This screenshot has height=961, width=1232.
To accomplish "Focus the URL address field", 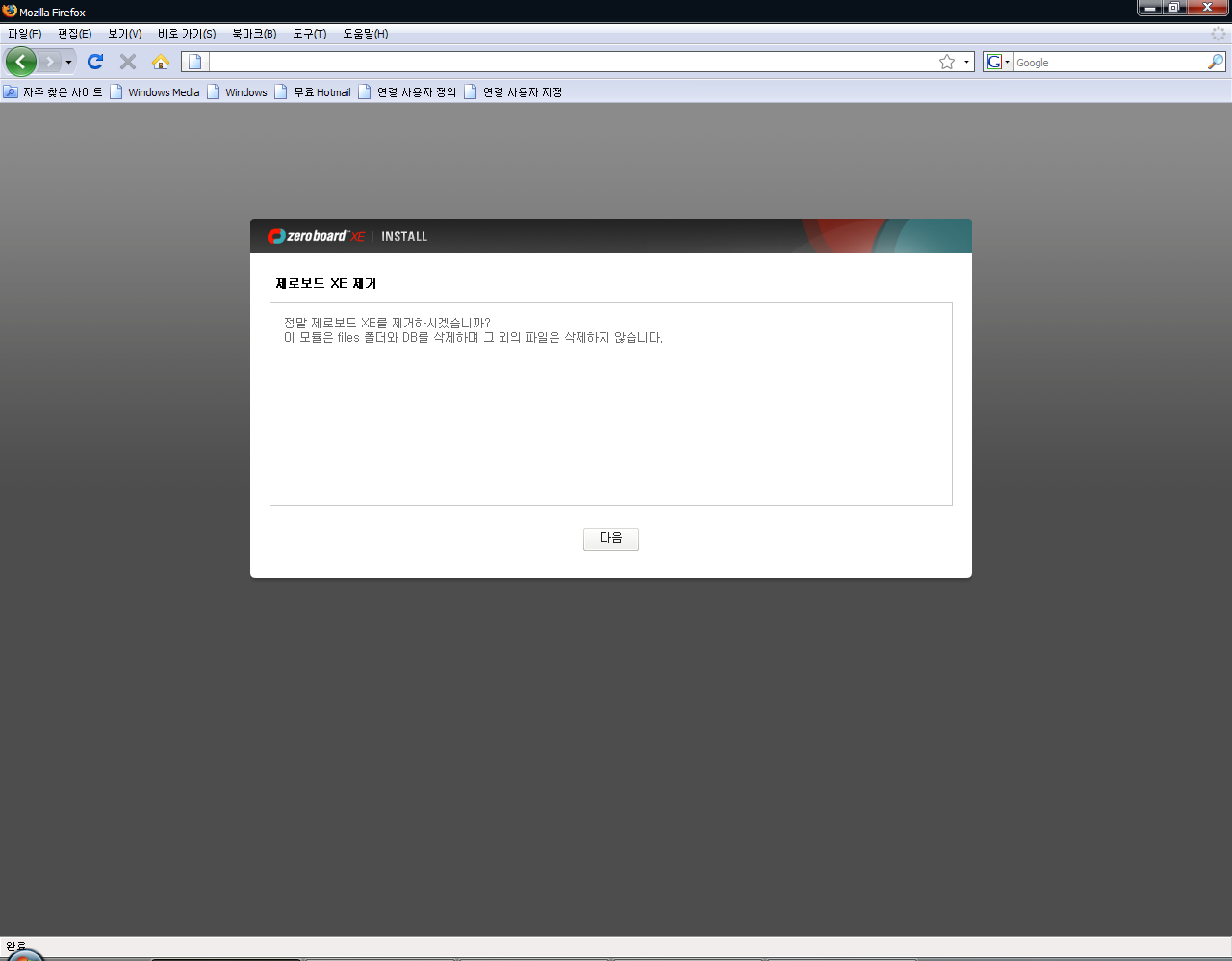I will [x=572, y=62].
